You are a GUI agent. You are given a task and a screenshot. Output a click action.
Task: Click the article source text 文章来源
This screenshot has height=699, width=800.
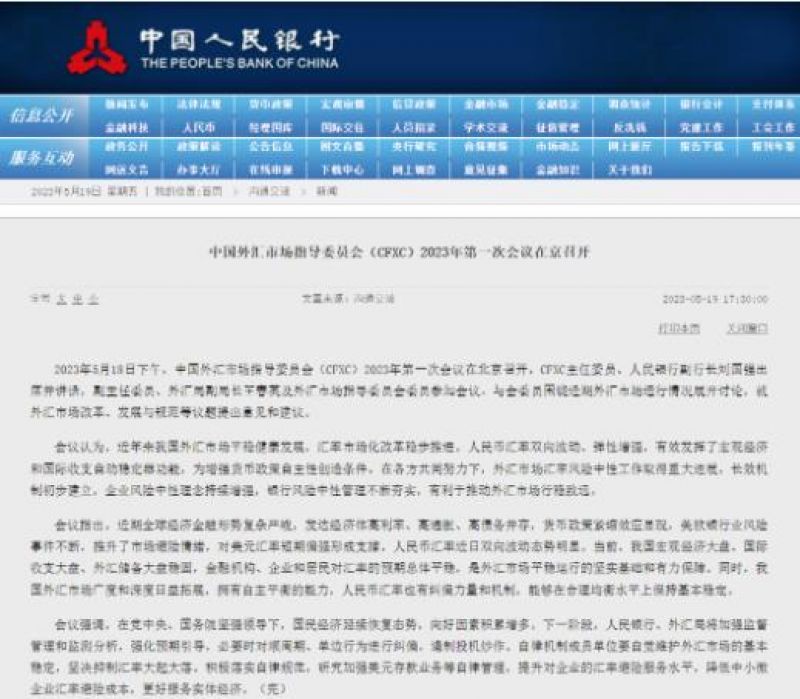point(348,298)
